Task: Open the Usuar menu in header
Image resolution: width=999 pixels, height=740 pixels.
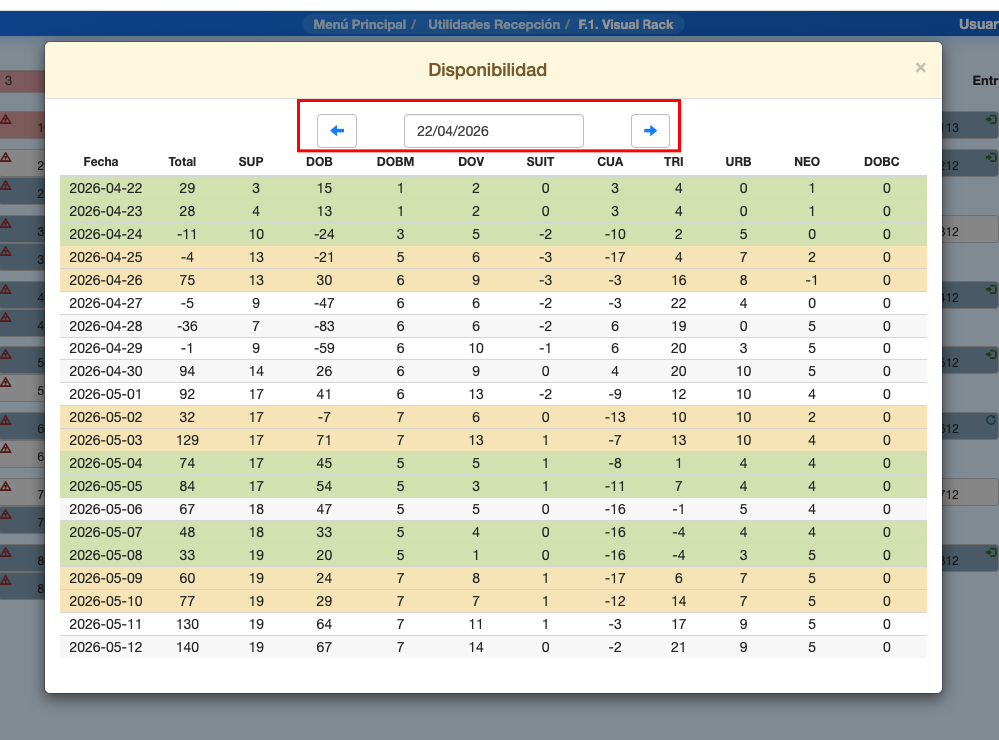Action: (x=977, y=24)
